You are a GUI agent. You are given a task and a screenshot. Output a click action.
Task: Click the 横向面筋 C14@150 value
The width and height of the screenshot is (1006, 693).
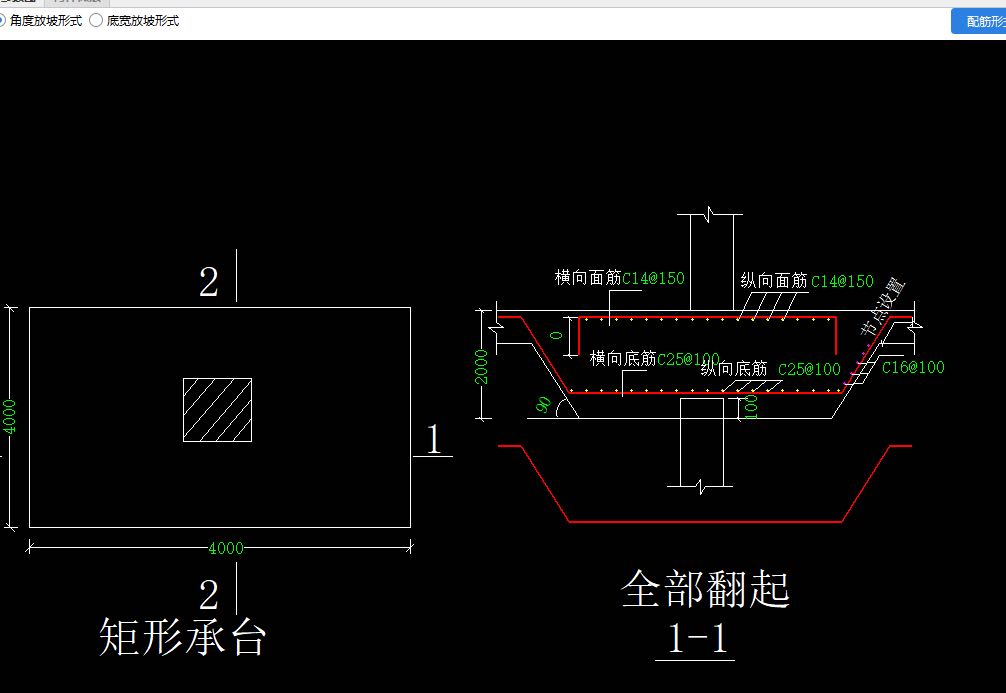[x=653, y=278]
